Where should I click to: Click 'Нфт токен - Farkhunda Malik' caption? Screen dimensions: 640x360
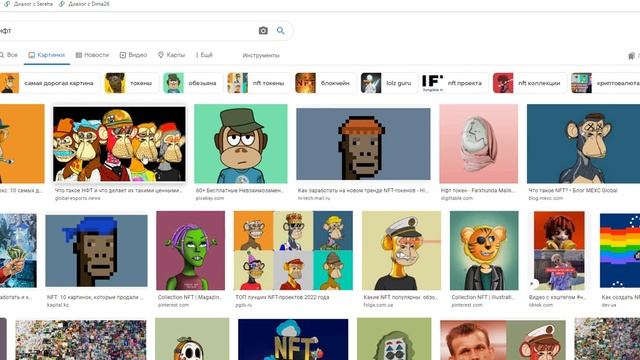tap(478, 191)
